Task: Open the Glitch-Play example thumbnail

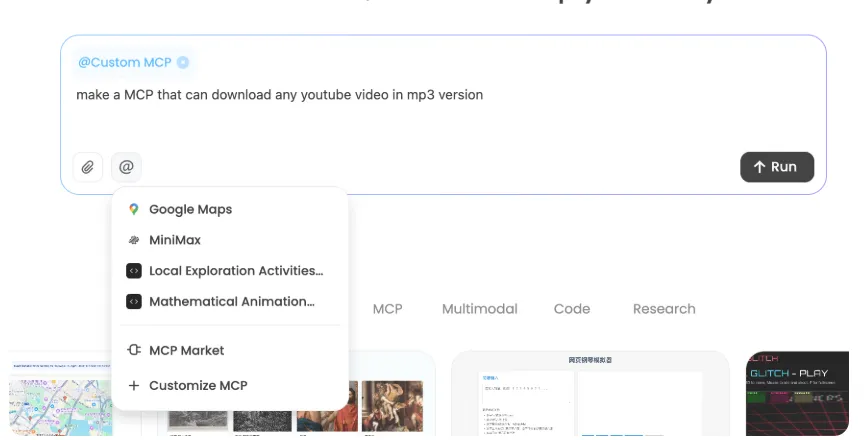Action: (797, 394)
